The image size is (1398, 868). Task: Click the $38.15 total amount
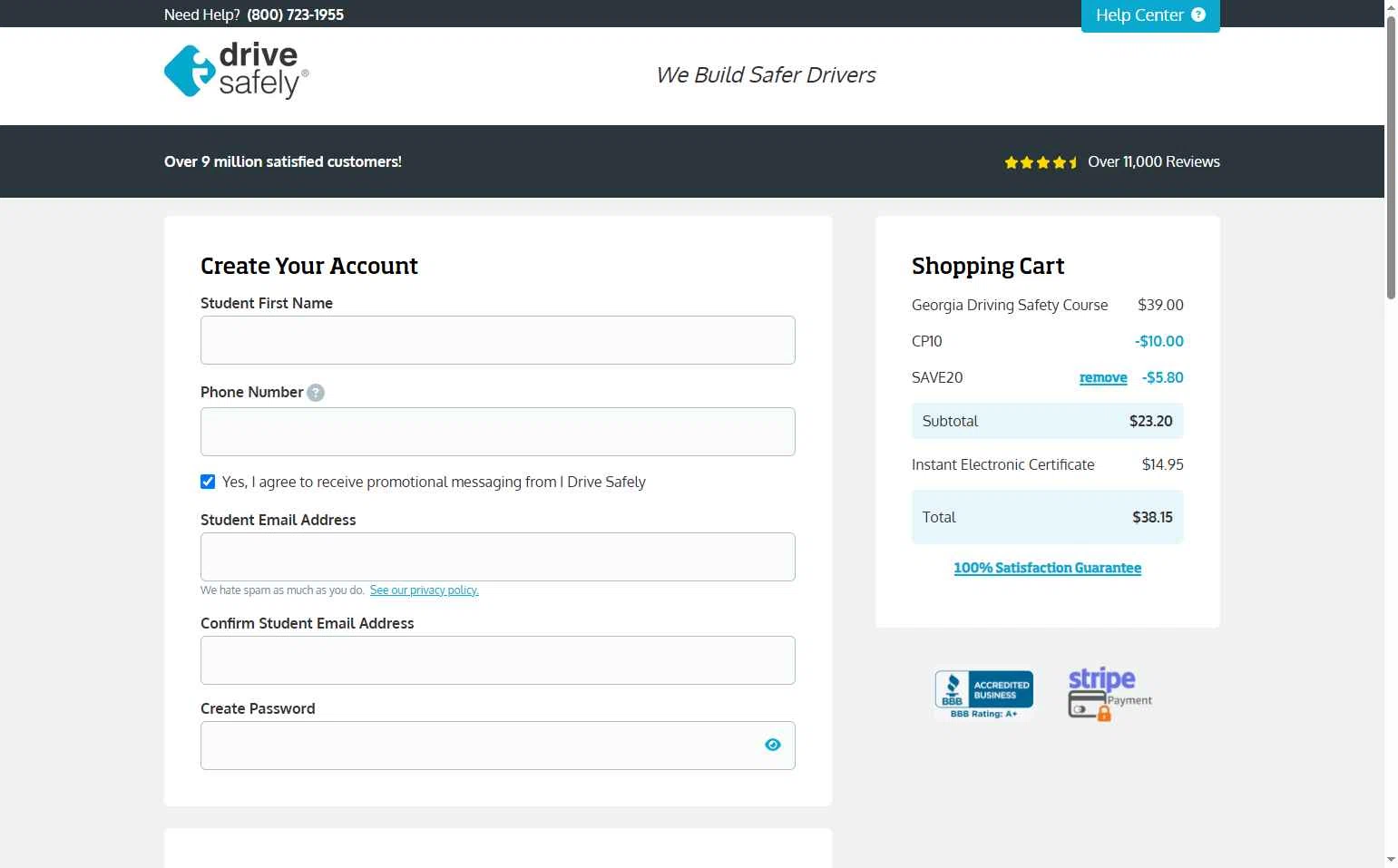point(1152,517)
